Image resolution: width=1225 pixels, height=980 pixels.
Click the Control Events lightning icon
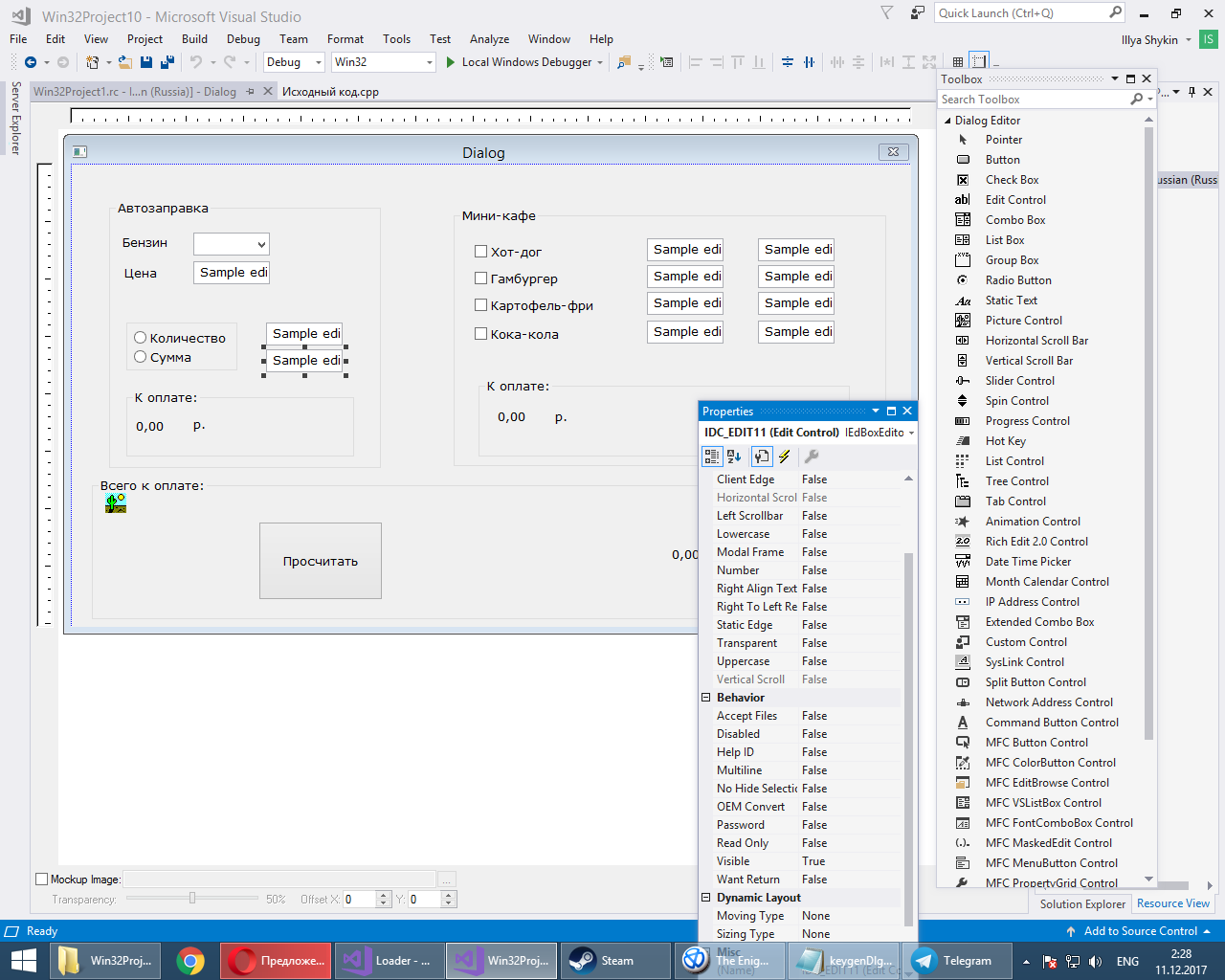click(785, 457)
